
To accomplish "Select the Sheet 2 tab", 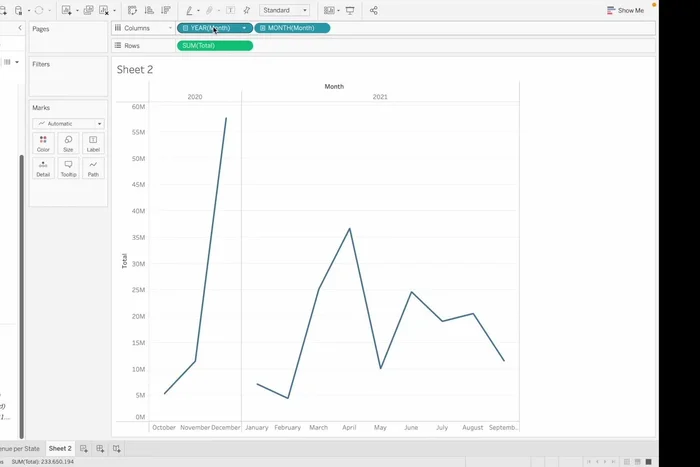I will pyautogui.click(x=60, y=449).
